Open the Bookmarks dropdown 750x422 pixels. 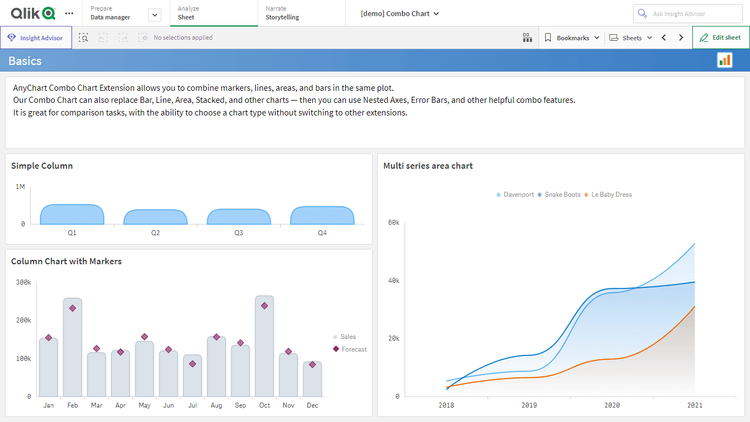tap(572, 37)
